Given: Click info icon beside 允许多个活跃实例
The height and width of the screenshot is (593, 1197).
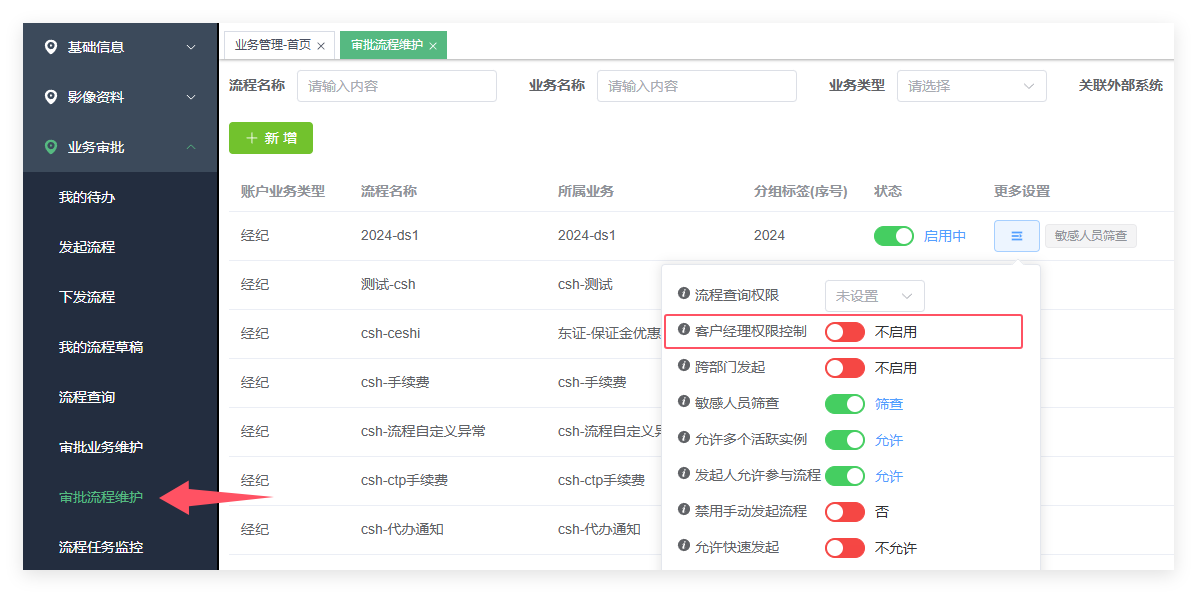Looking at the screenshot, I should 684,437.
